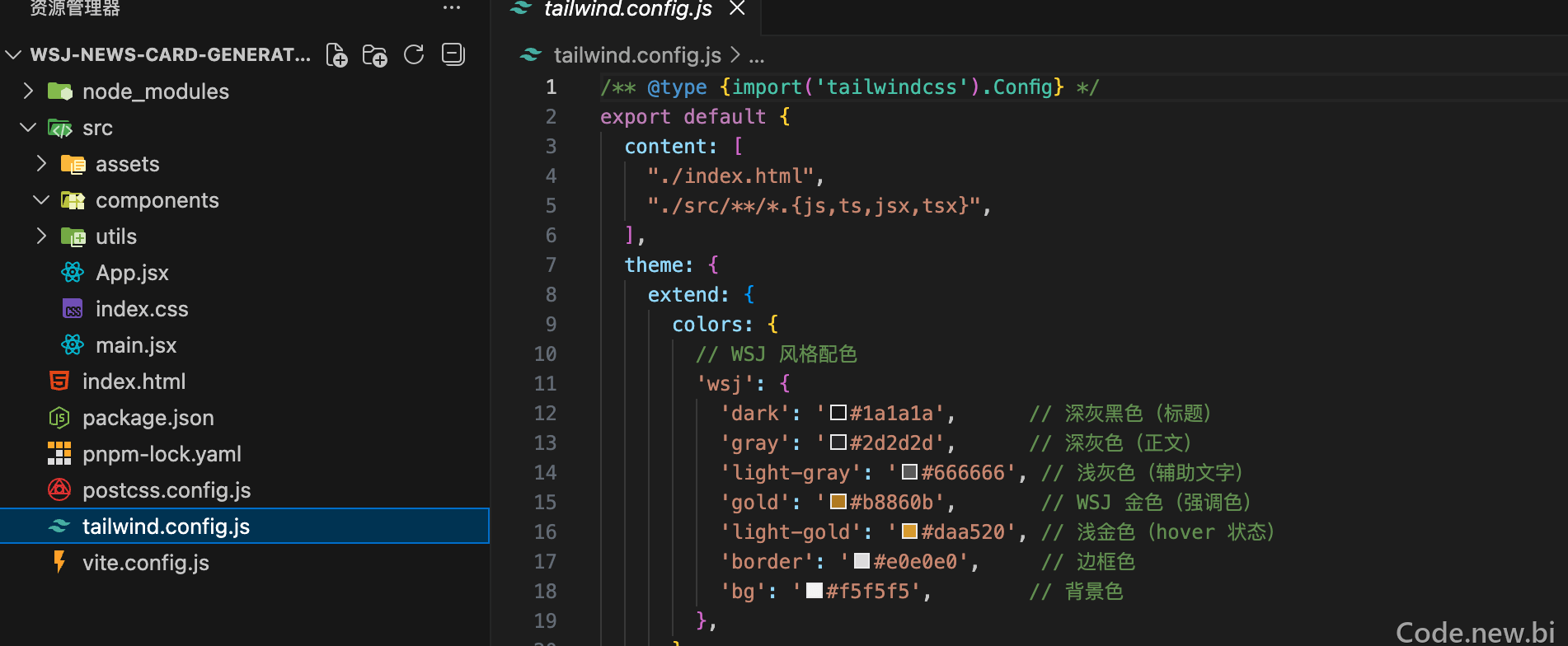The image size is (1568, 646).
Task: Refresh the explorer file tree
Action: 414,54
